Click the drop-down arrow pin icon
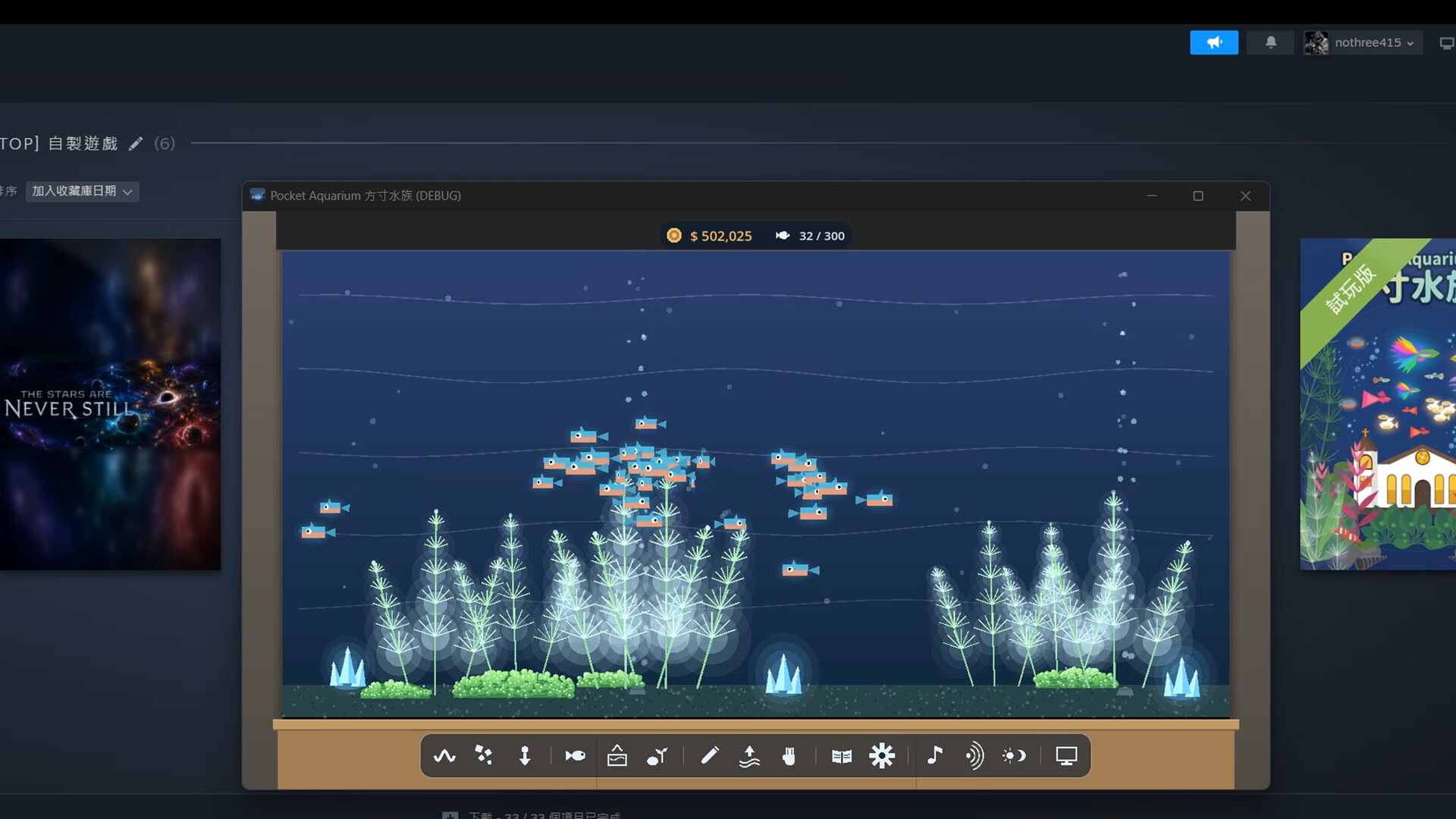This screenshot has height=819, width=1456. pos(525,756)
